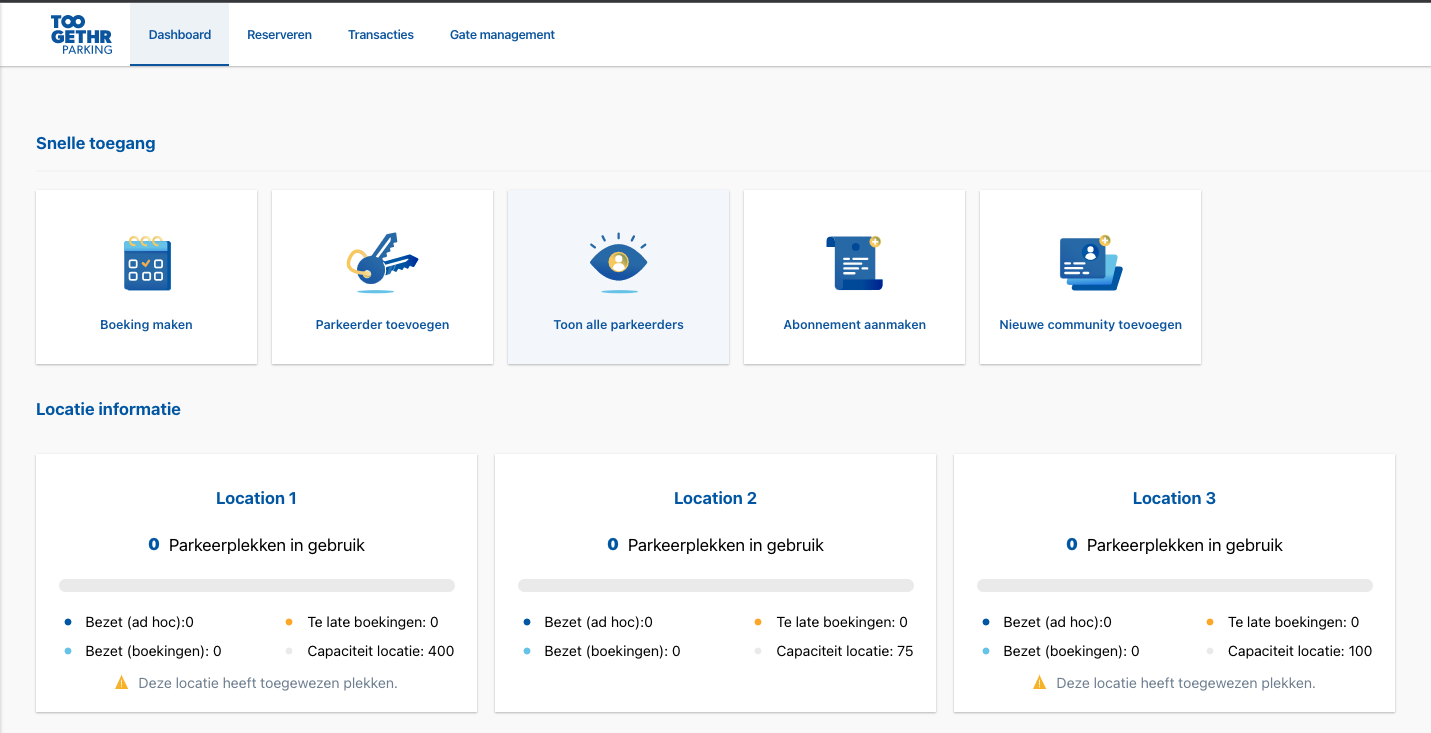This screenshot has height=733, width=1431.
Task: Click the ID card icon for new community
Action: (x=1090, y=263)
